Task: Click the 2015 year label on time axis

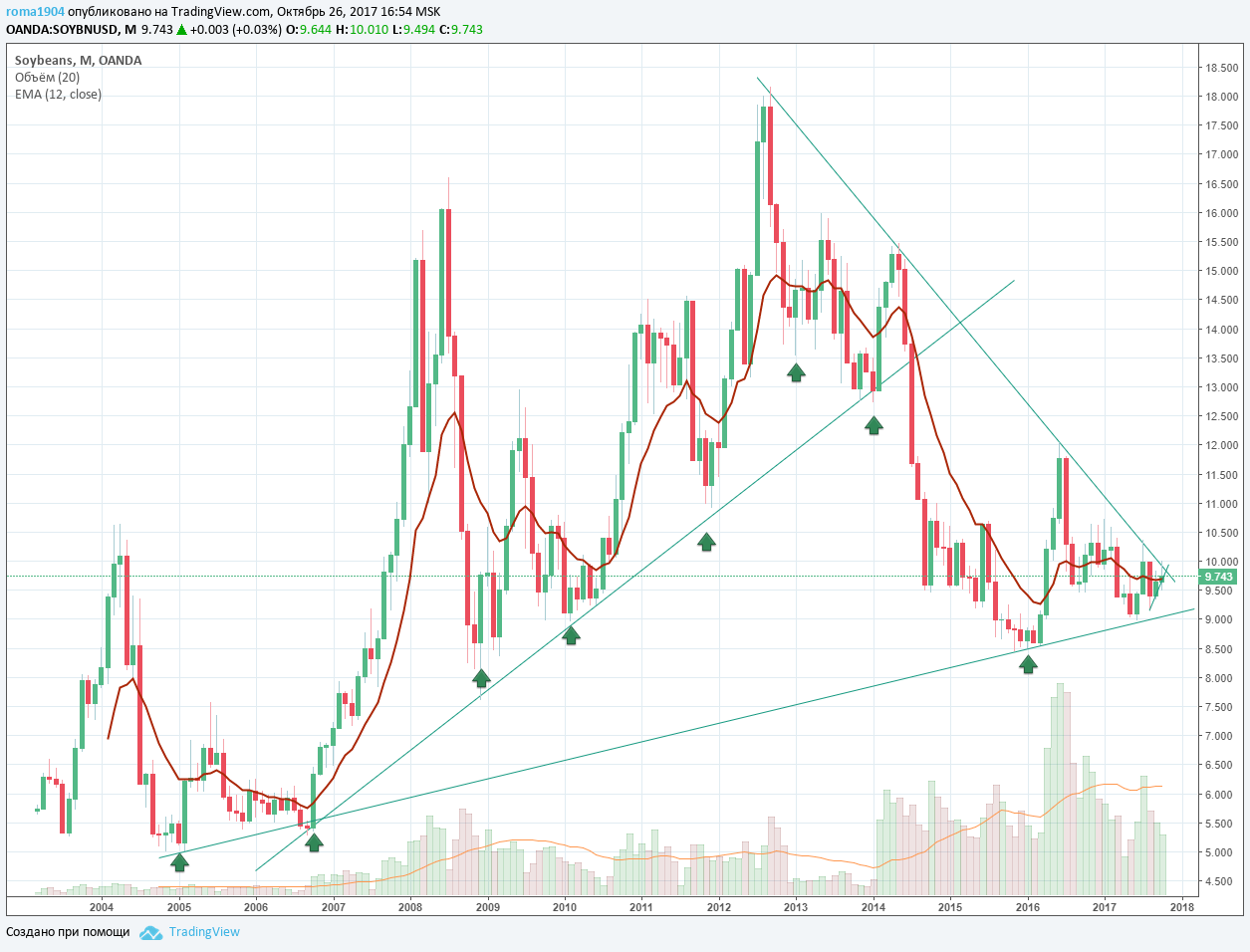Action: point(950,907)
